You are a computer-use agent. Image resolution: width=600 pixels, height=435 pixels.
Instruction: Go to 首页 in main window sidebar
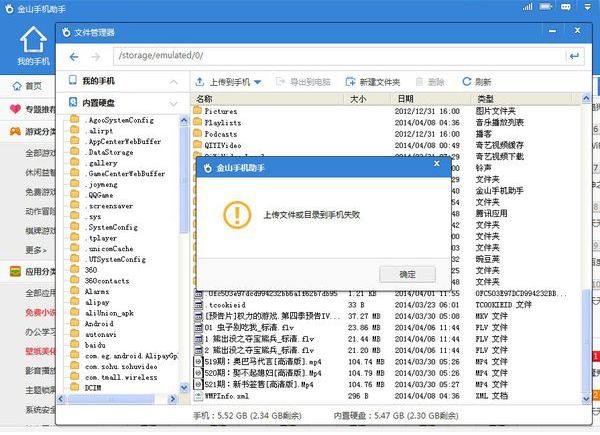coord(27,86)
